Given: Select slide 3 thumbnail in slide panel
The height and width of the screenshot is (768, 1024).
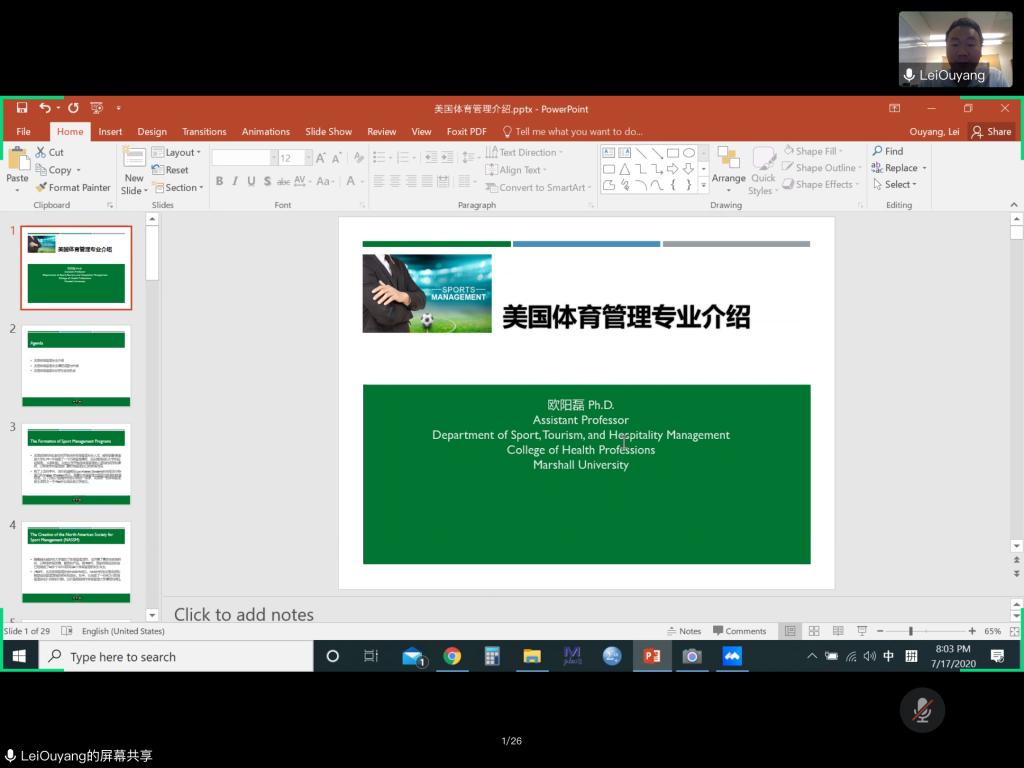Looking at the screenshot, I should pyautogui.click(x=76, y=463).
